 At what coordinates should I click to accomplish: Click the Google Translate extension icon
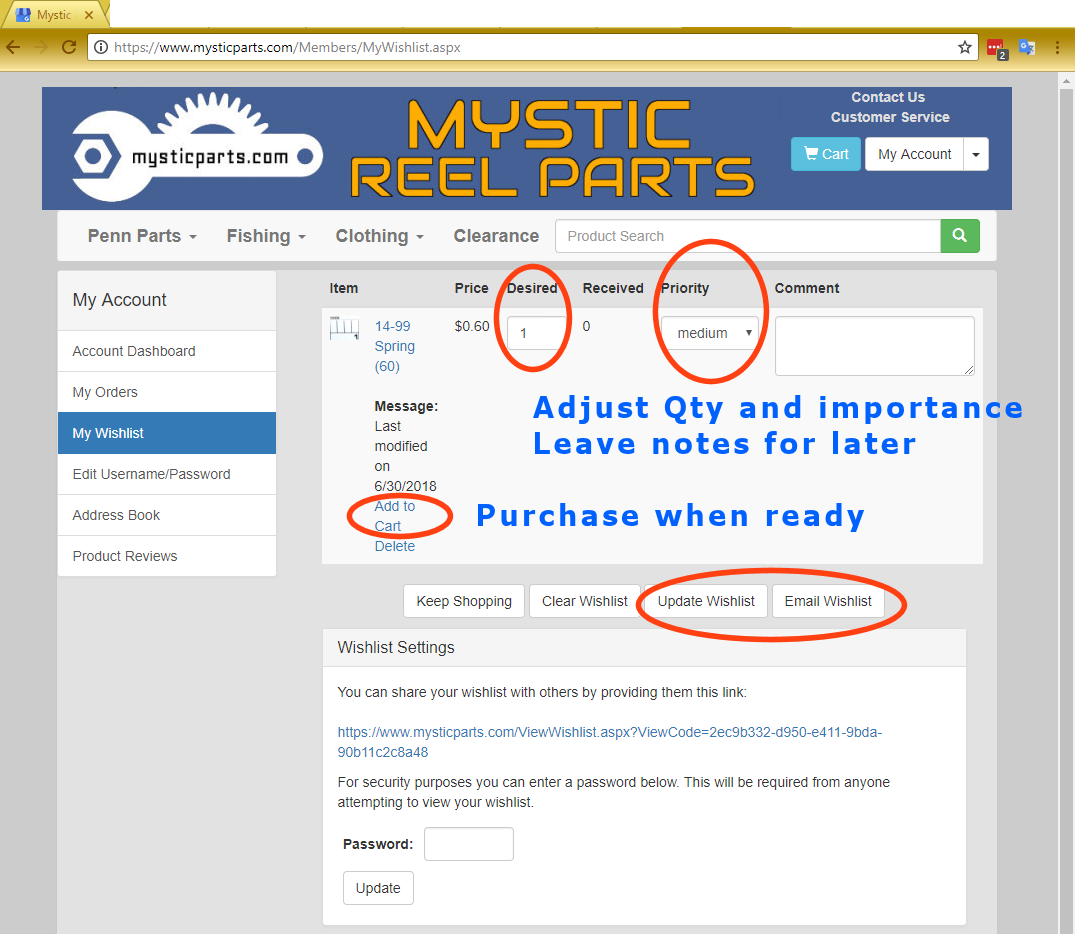pos(1026,47)
